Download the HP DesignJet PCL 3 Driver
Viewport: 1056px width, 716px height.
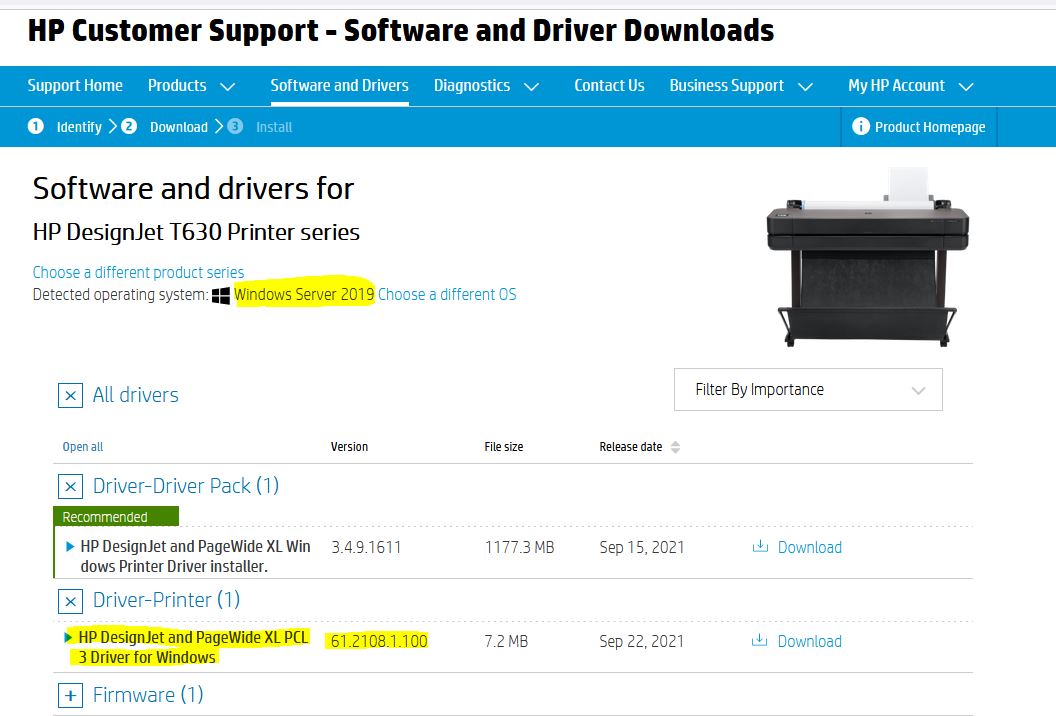click(x=810, y=641)
